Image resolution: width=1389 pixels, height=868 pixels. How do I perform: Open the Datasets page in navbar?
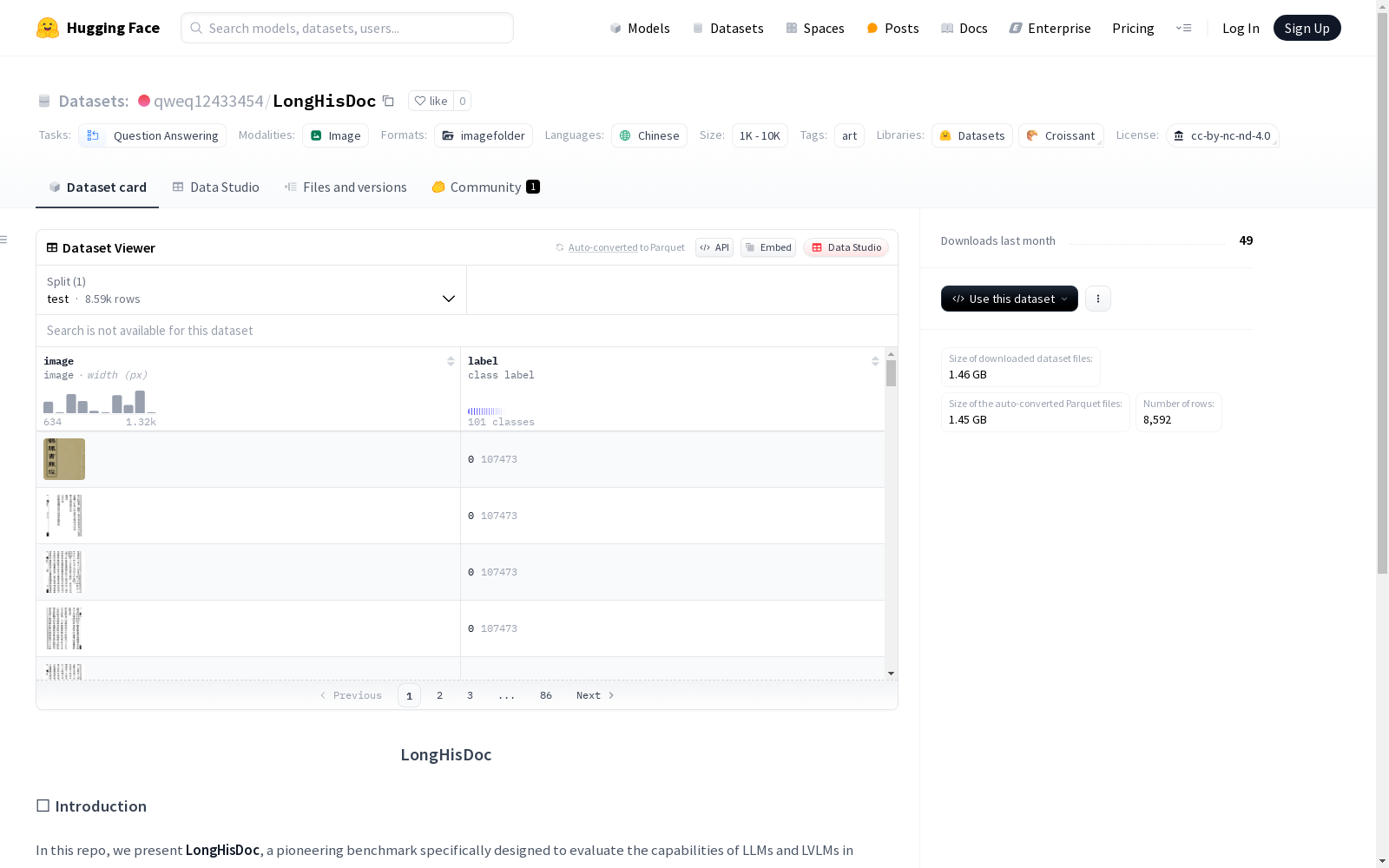coord(727,28)
